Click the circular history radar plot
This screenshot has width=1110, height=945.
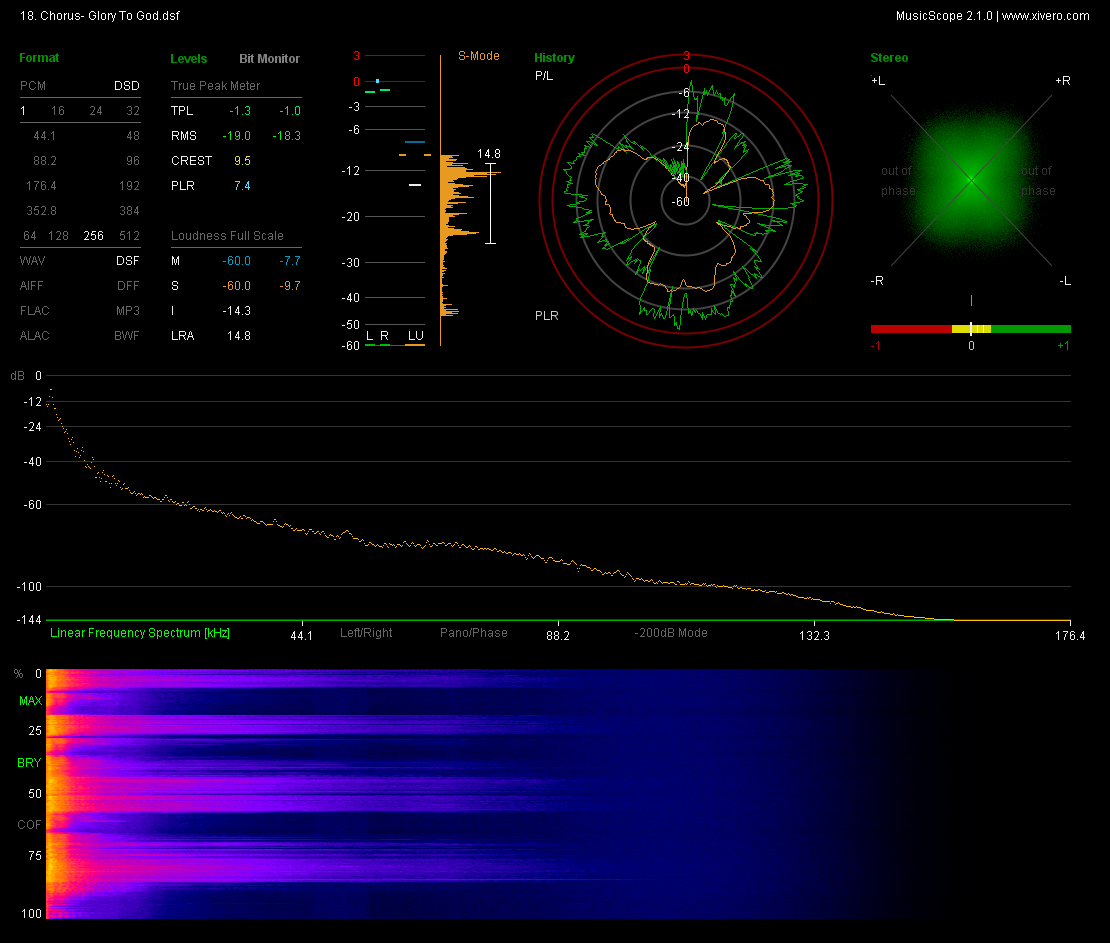(686, 200)
